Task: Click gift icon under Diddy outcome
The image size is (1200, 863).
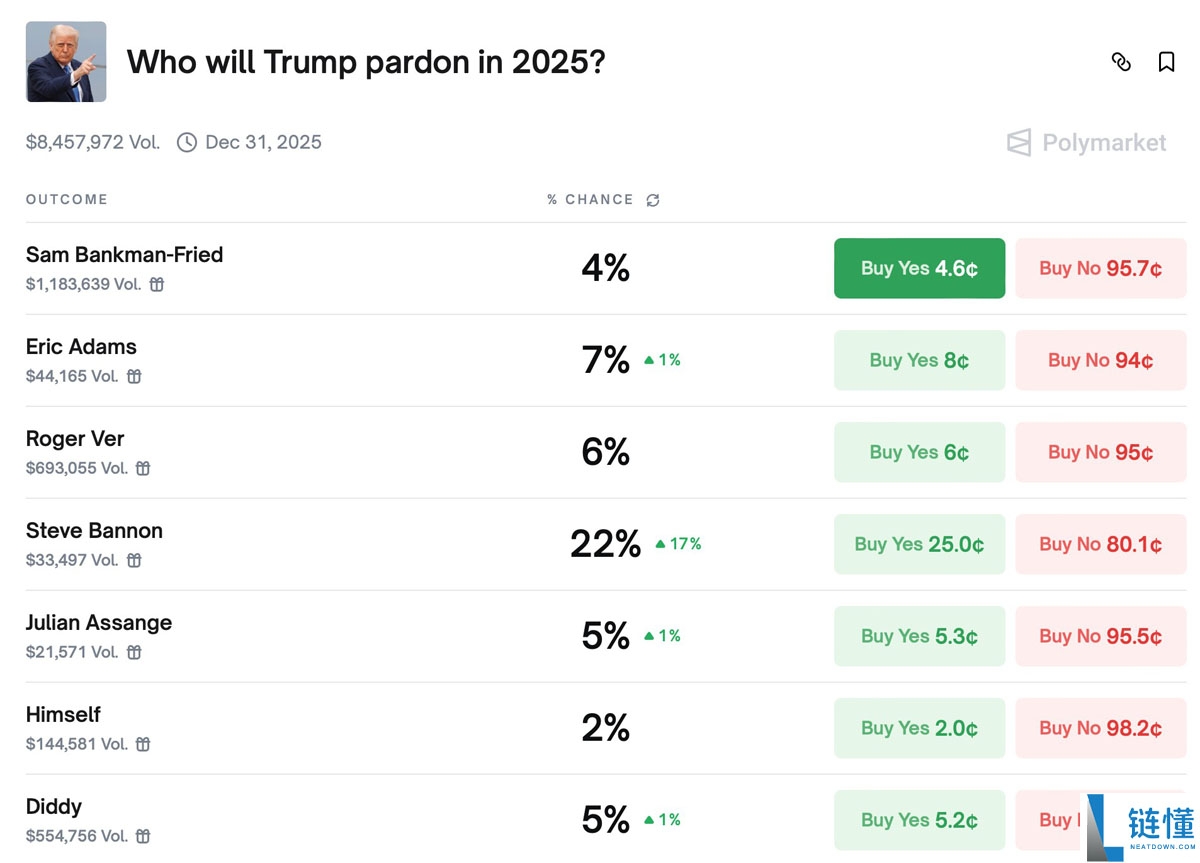Action: [143, 836]
